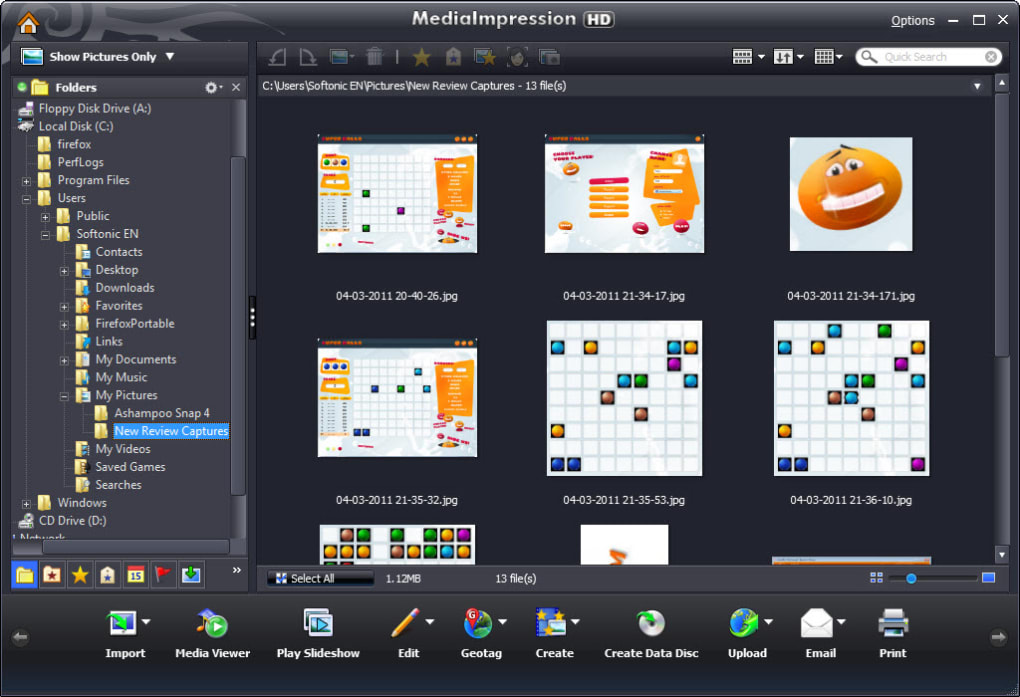Rotate image left using toolbar icon
The width and height of the screenshot is (1020, 697).
[x=278, y=57]
